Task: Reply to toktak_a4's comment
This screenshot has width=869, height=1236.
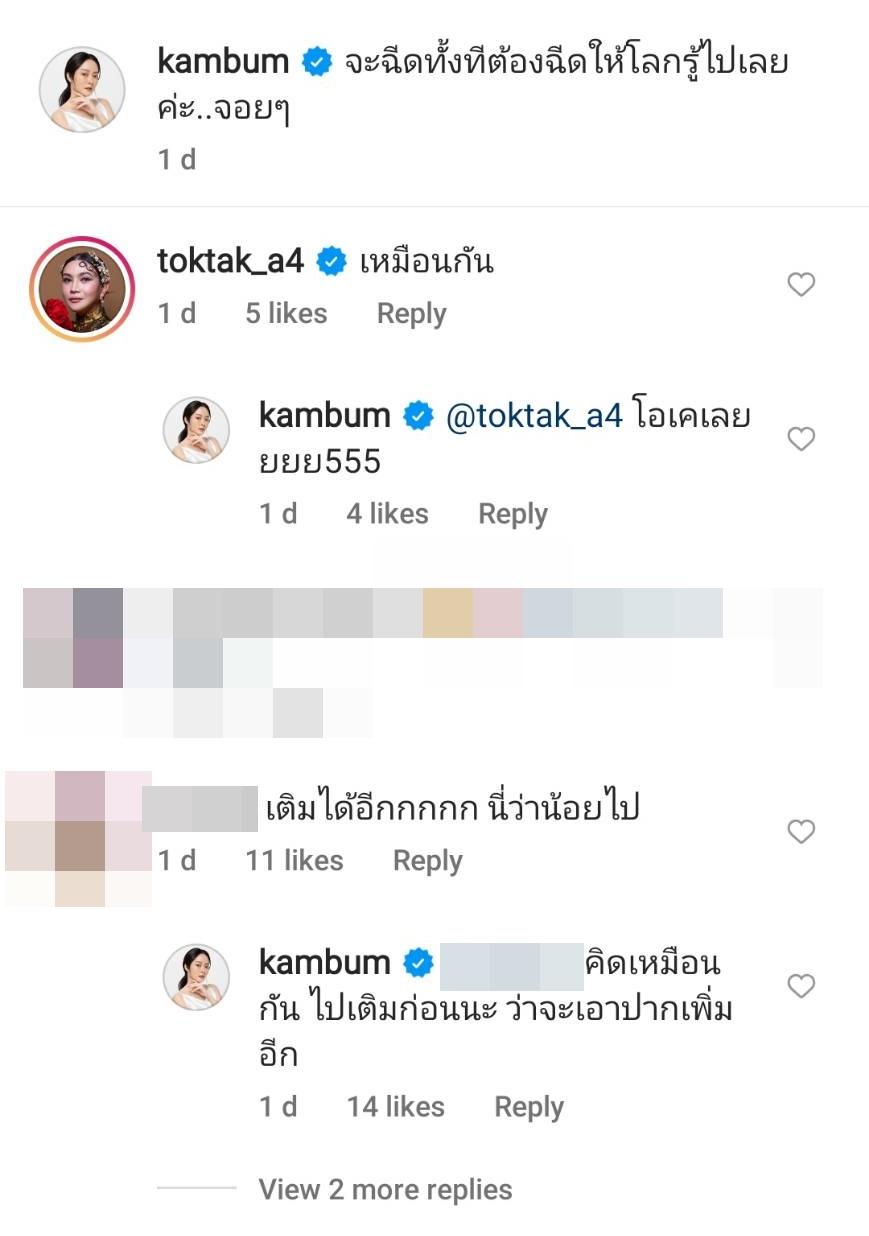Action: [x=411, y=314]
